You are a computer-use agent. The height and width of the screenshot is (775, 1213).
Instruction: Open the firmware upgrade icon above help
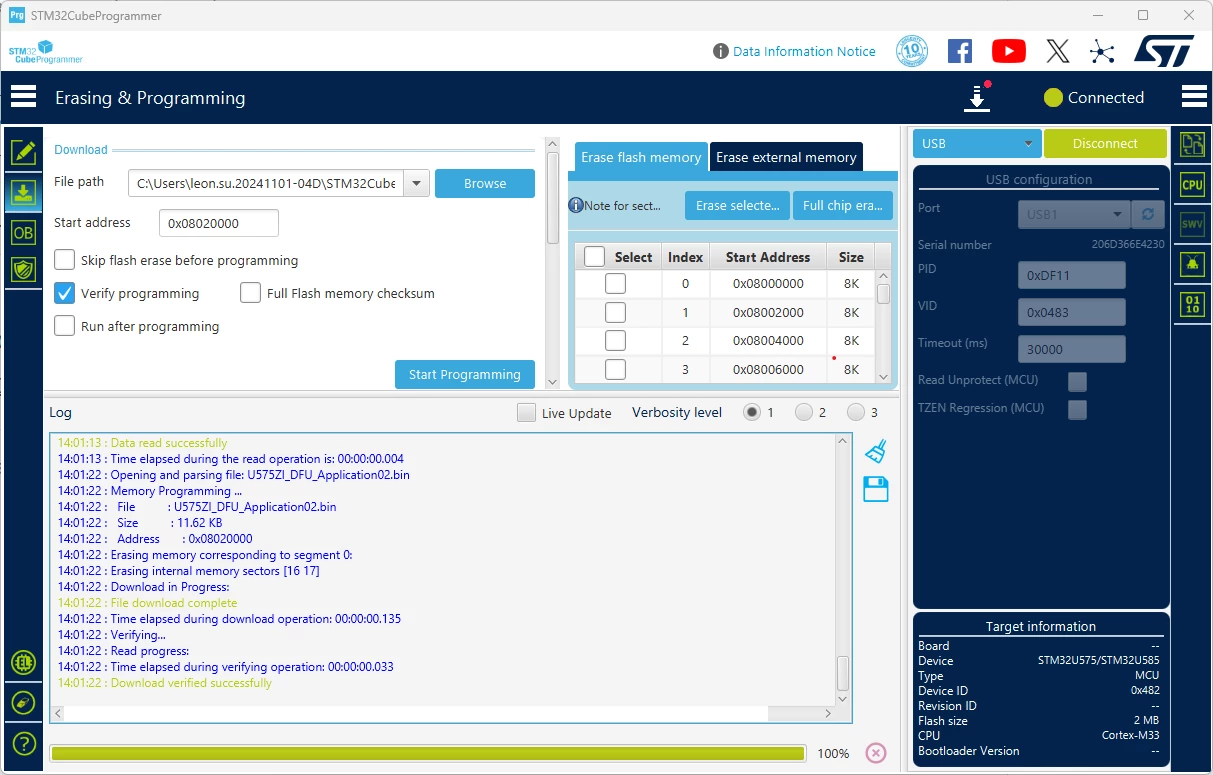pyautogui.click(x=23, y=702)
